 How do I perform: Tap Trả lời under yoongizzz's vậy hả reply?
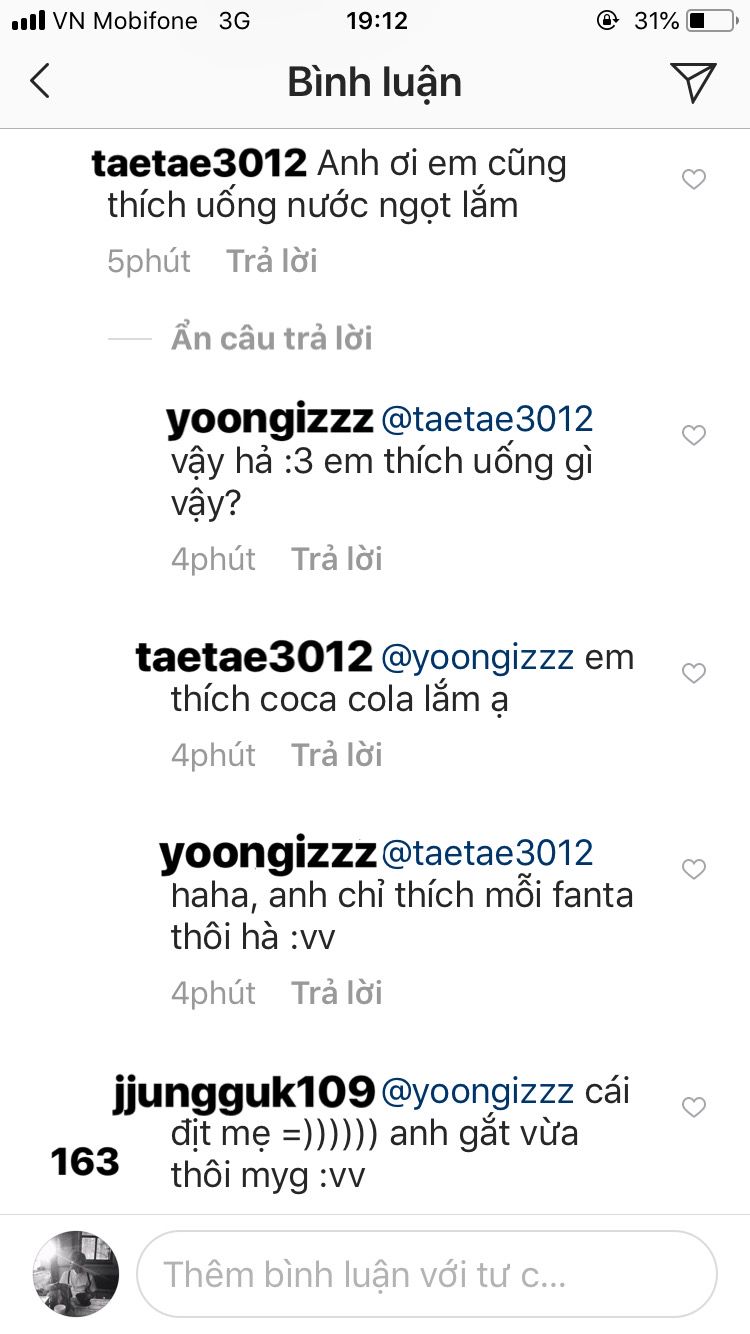click(x=336, y=558)
